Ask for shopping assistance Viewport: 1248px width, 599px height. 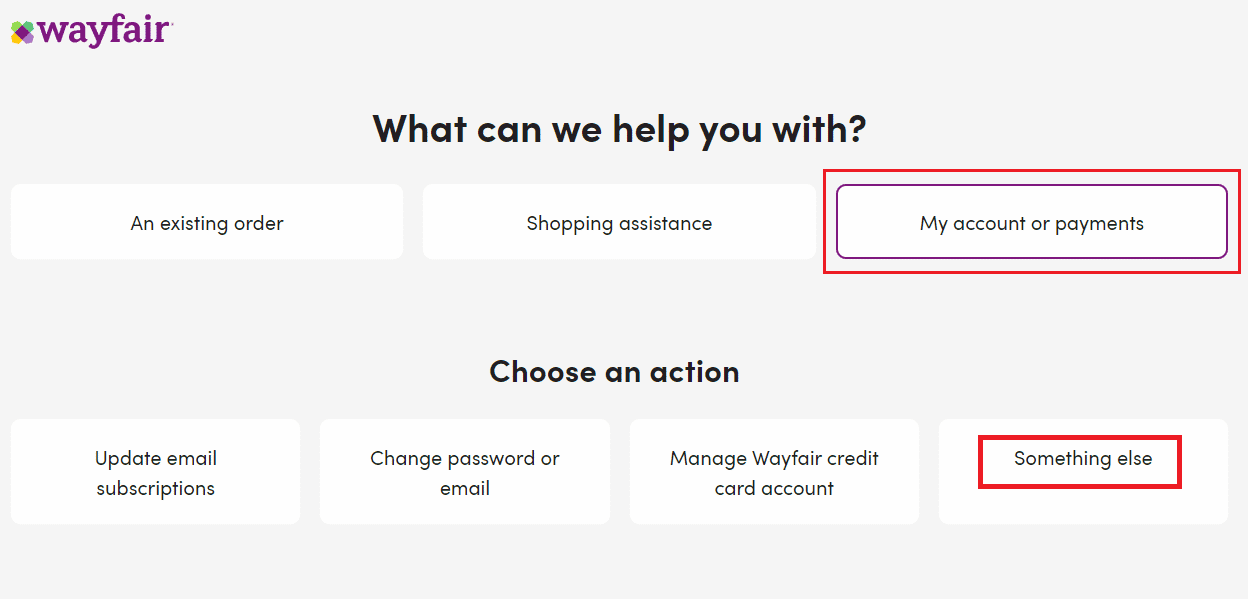(x=619, y=222)
